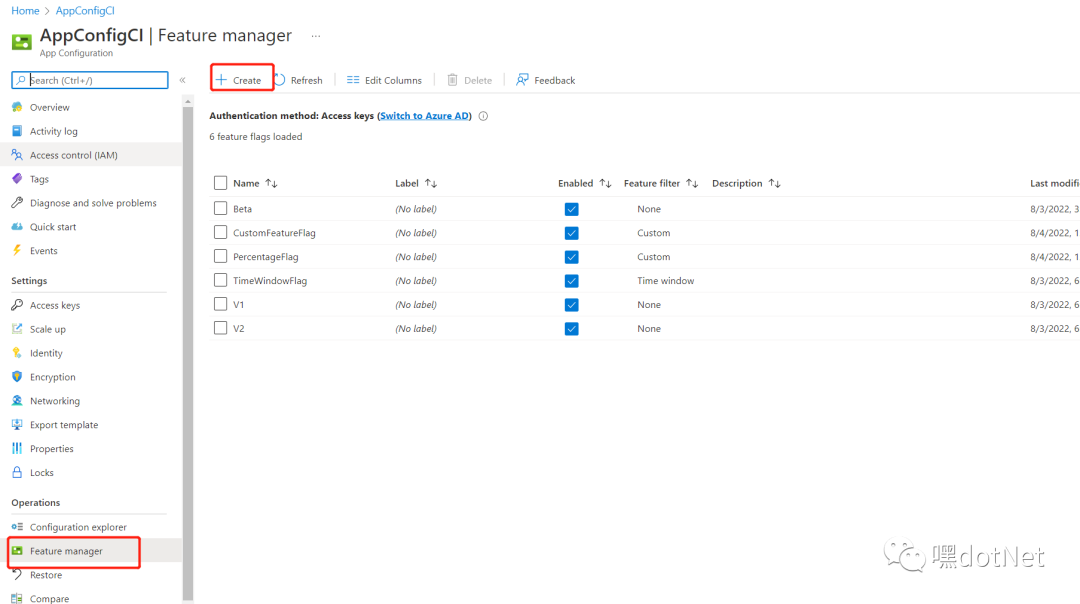Click the Refresh circular arrow icon
Viewport: 1080px width, 604px height.
click(280, 80)
